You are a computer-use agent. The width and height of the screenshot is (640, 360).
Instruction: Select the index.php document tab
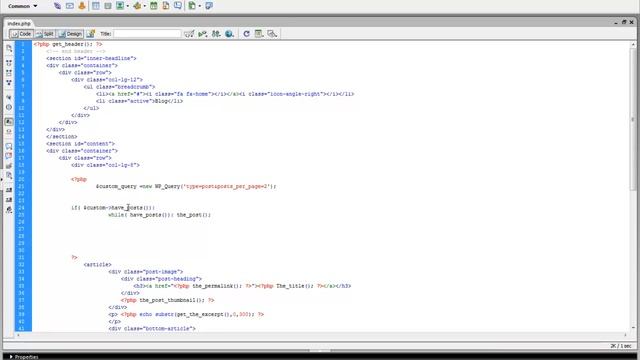tap(19, 24)
